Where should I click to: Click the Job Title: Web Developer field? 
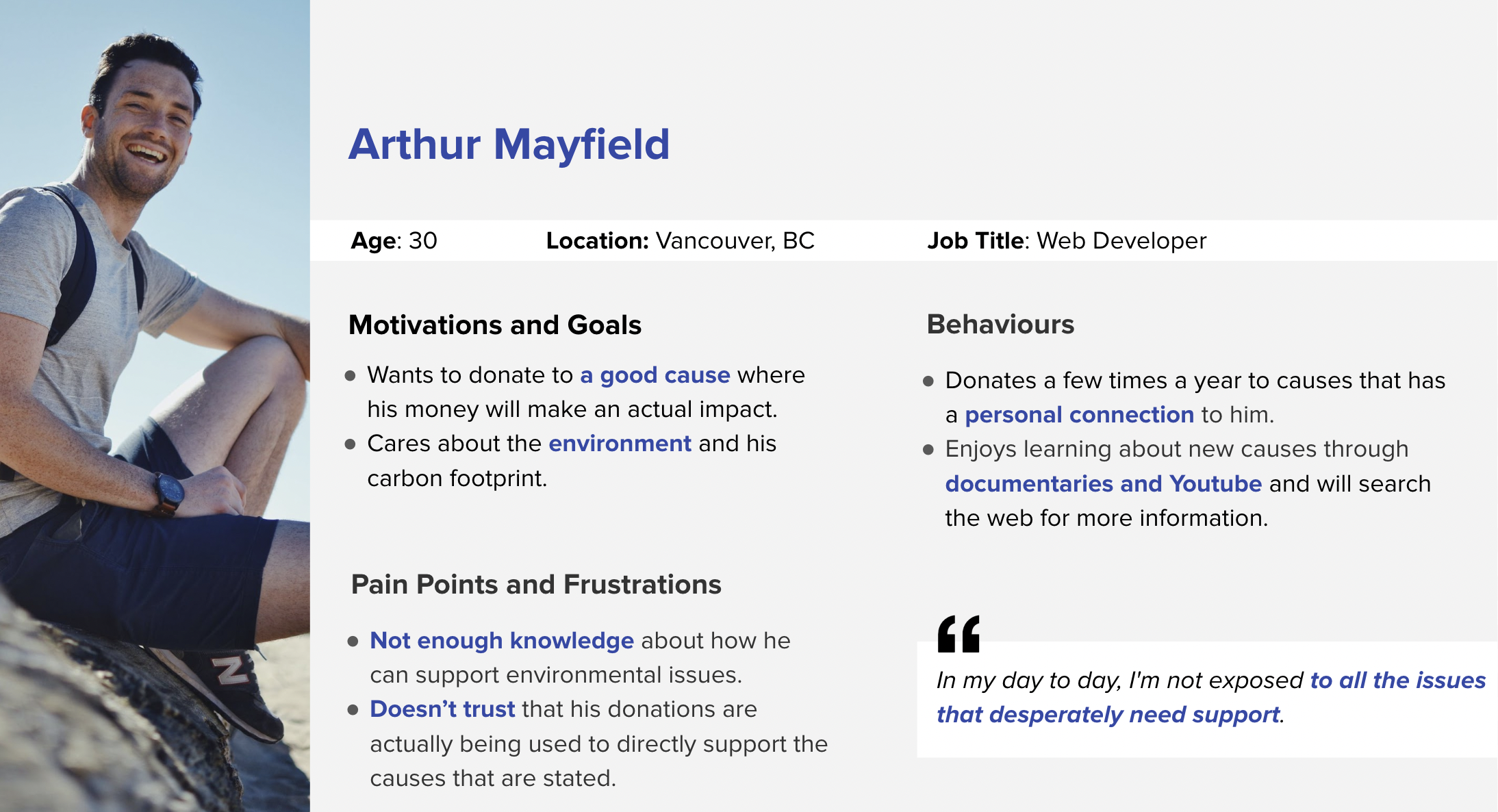click(x=1066, y=241)
